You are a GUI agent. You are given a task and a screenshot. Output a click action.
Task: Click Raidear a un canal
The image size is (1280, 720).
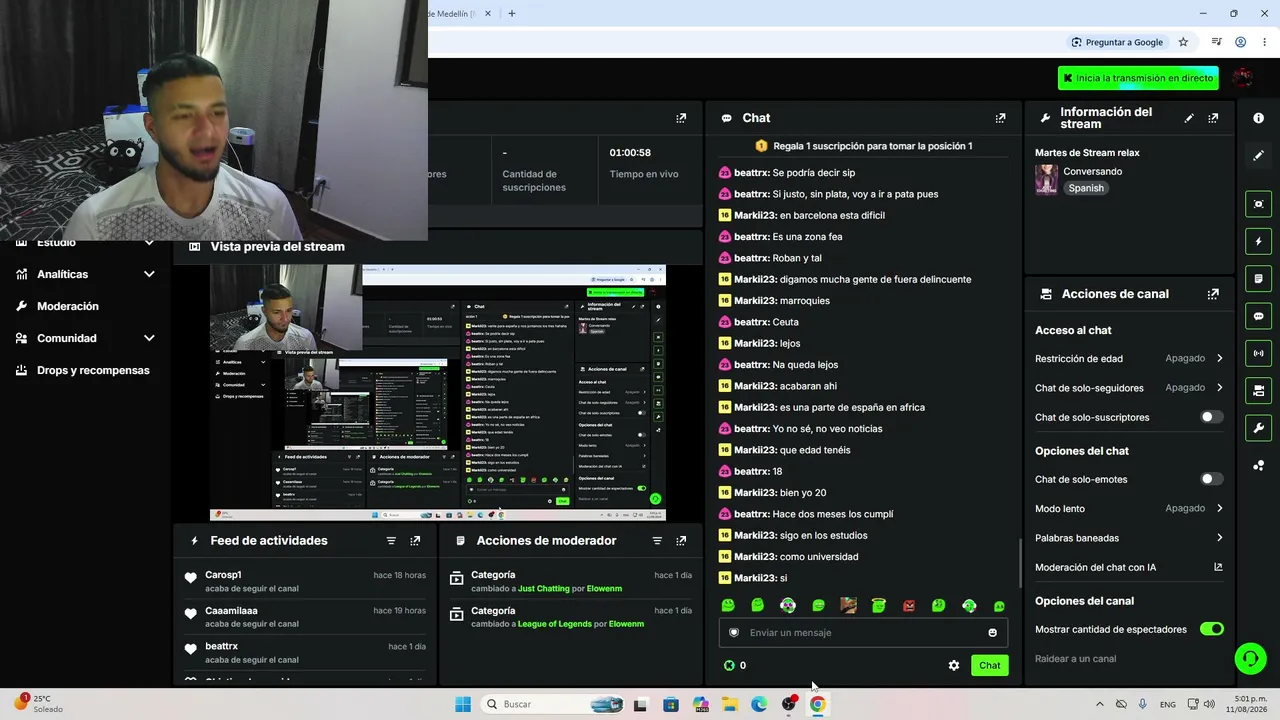click(x=1075, y=659)
